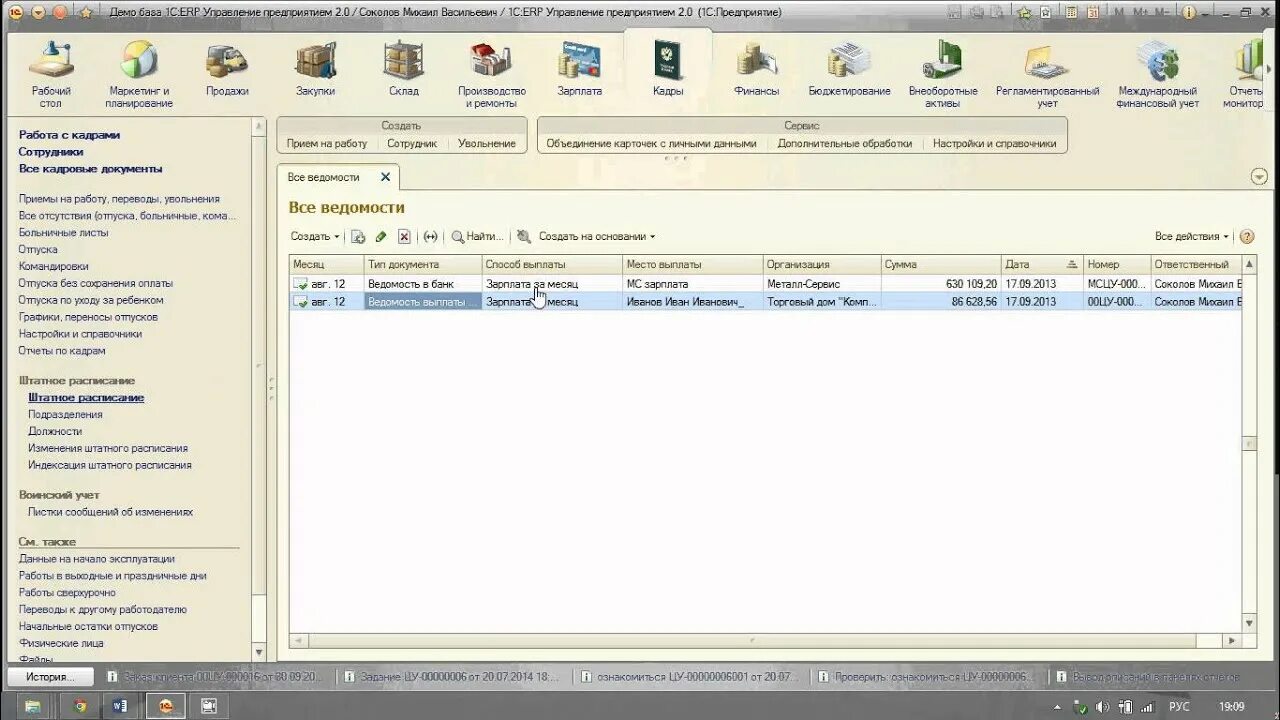Open Графики, переносы отпусков link
The image size is (1280, 720).
click(88, 317)
